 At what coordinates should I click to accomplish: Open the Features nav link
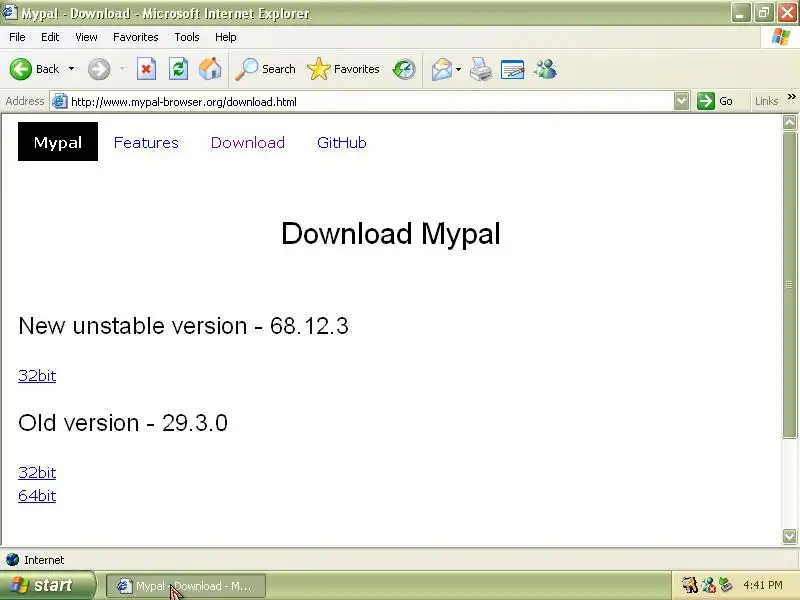[146, 142]
